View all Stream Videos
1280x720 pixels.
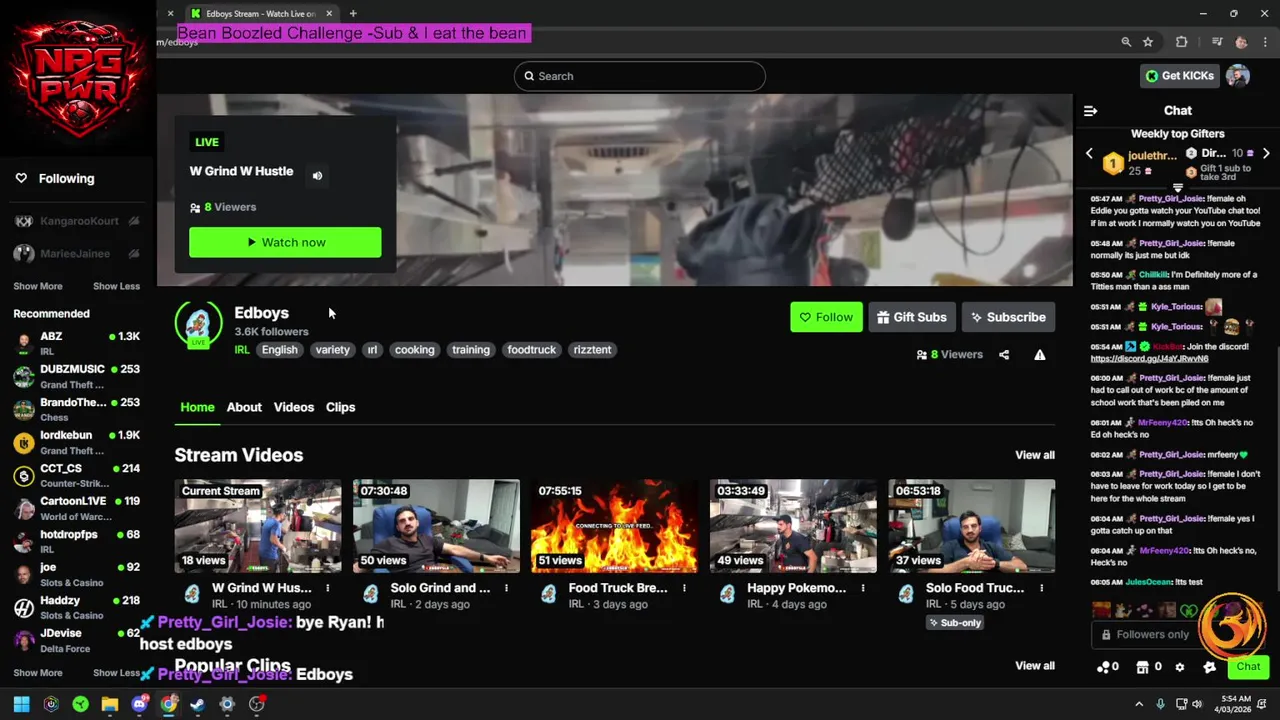pos(1035,455)
